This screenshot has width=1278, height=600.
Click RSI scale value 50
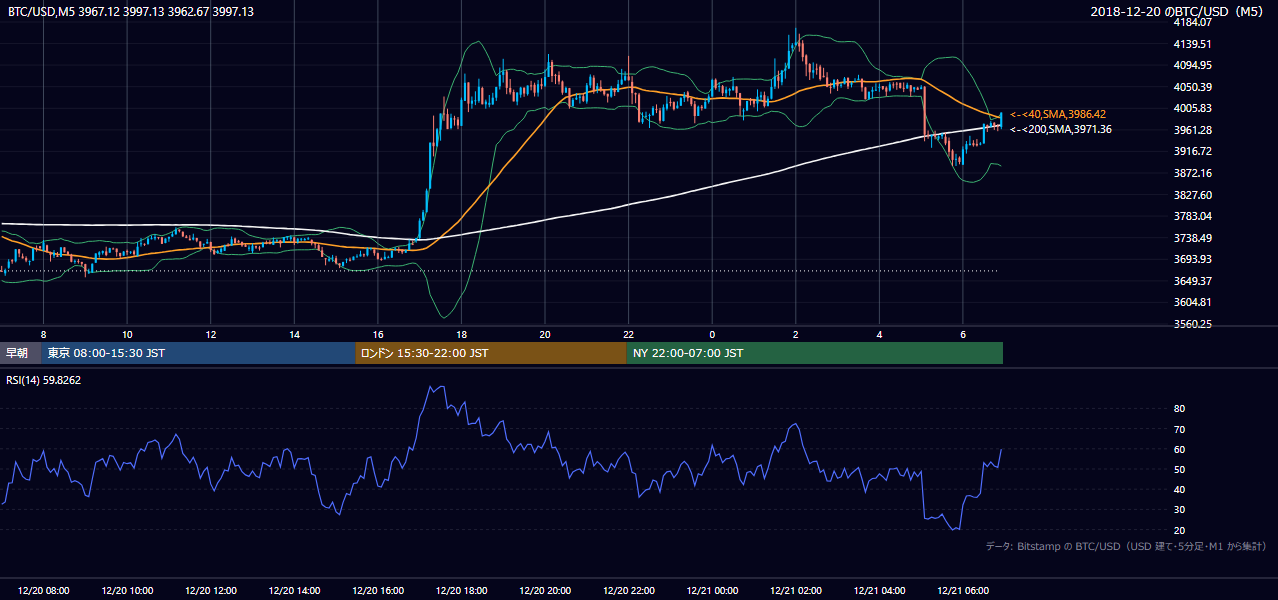click(x=1179, y=469)
